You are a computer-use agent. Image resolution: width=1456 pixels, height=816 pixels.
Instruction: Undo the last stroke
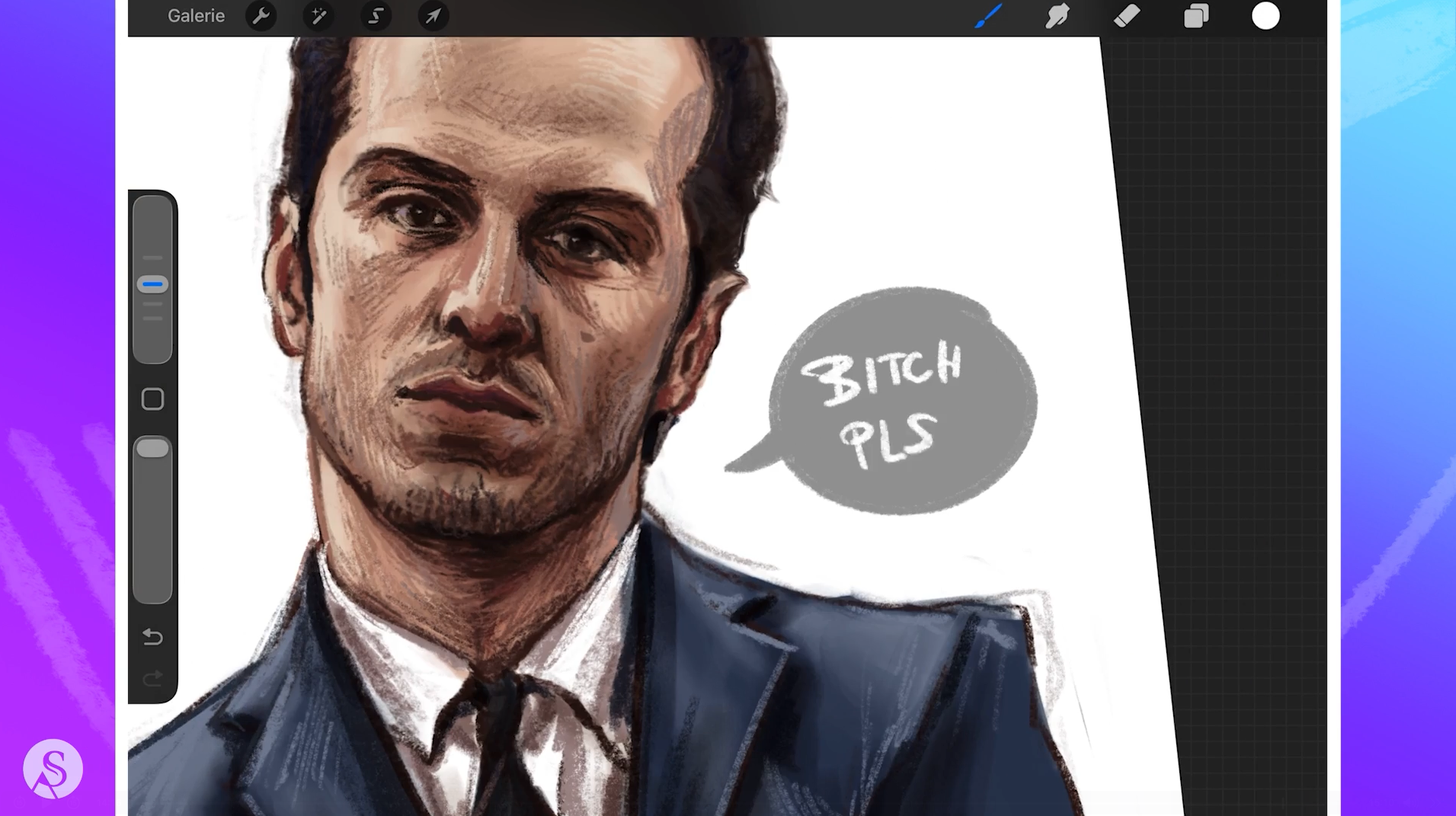click(152, 637)
